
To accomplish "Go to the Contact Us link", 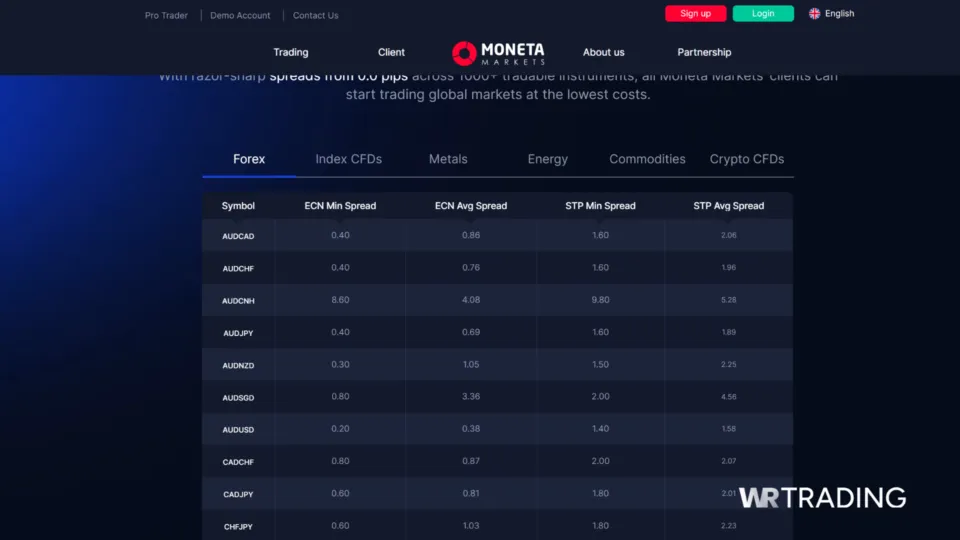I will pos(315,16).
